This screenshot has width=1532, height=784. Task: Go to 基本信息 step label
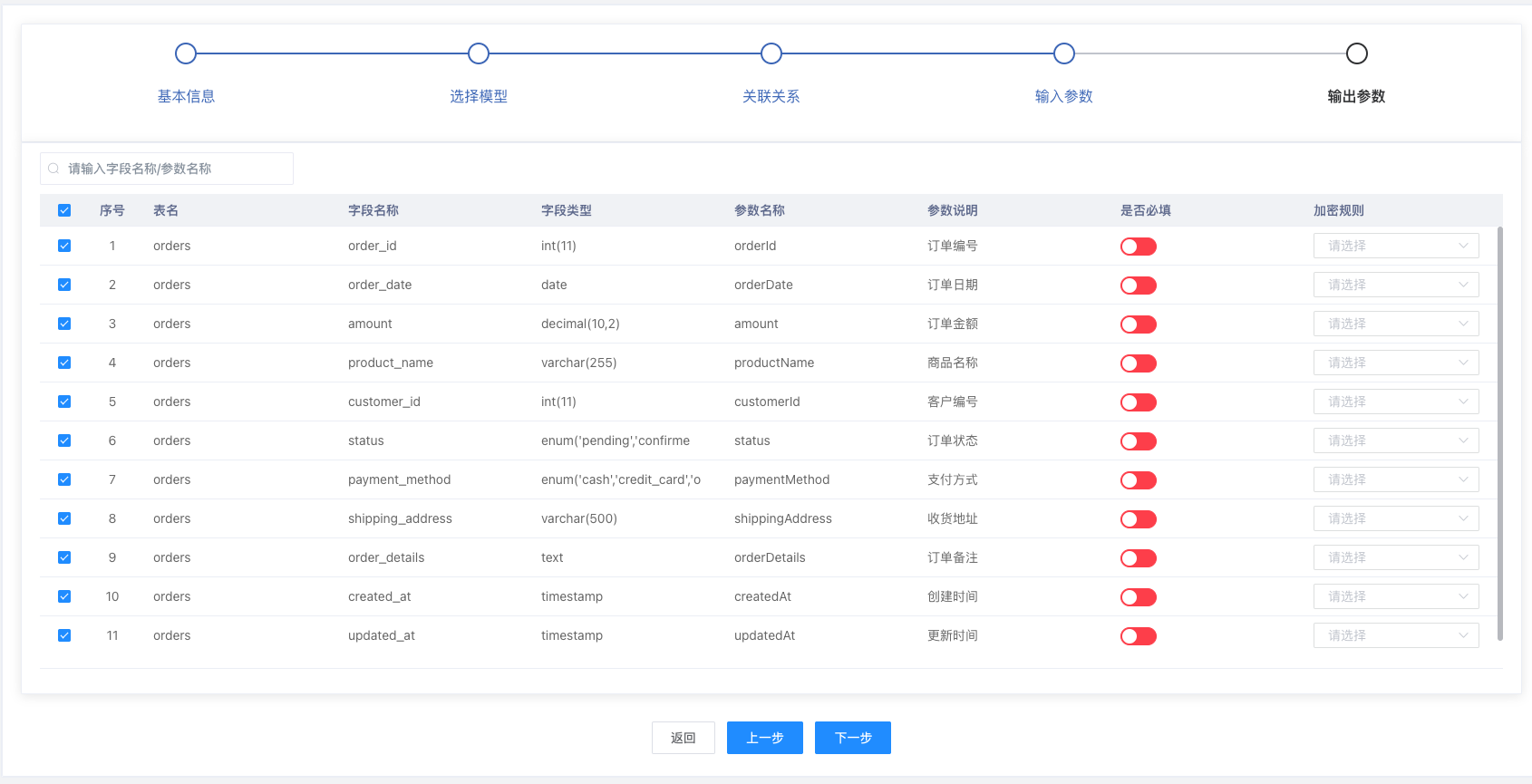[x=186, y=96]
